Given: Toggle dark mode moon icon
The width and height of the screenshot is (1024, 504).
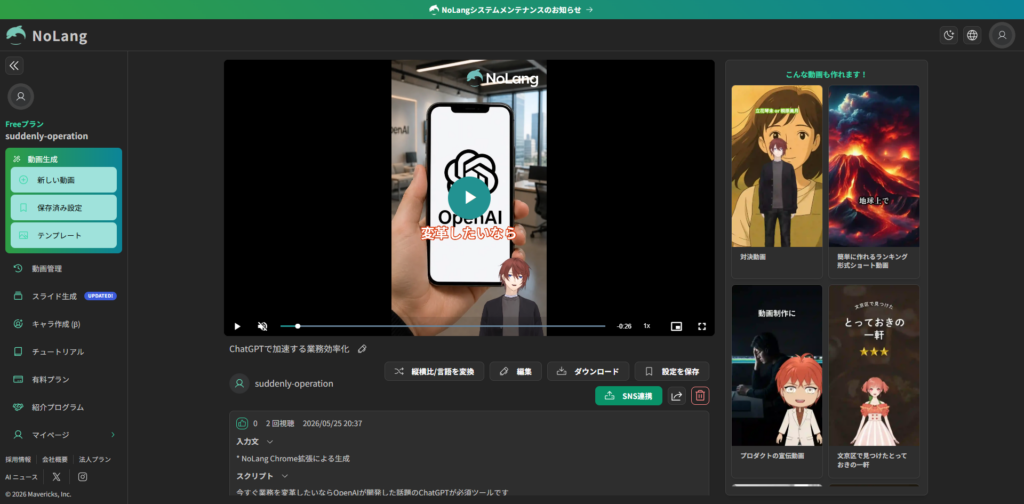Looking at the screenshot, I should coord(949,35).
